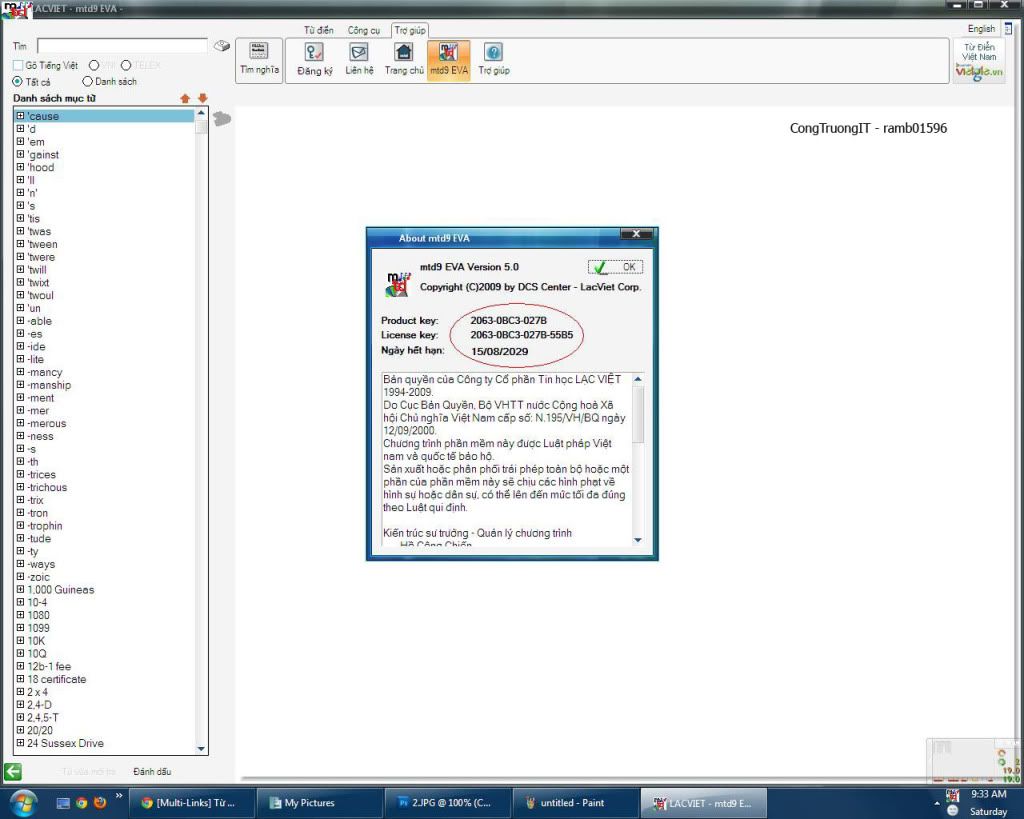Image resolution: width=1024 pixels, height=819 pixels.
Task: Expand the 'tween entry
Action: (20, 244)
